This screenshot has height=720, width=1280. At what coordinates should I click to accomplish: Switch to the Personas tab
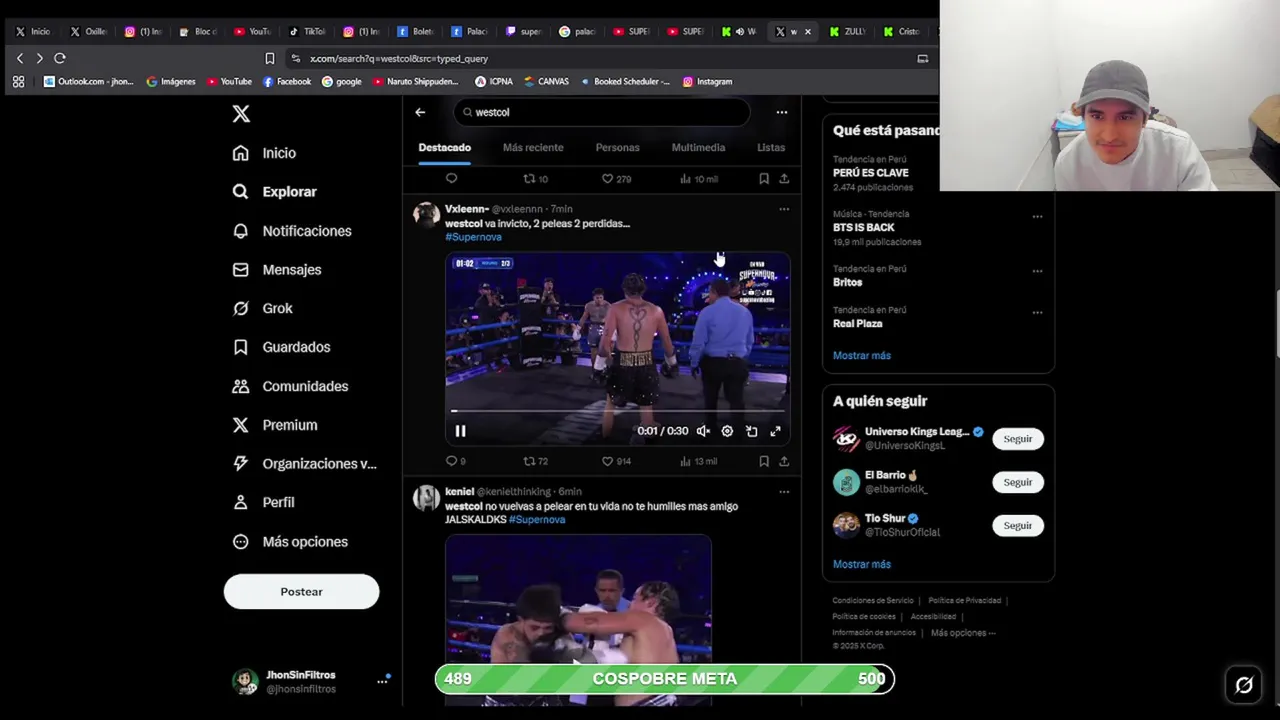[x=617, y=148]
